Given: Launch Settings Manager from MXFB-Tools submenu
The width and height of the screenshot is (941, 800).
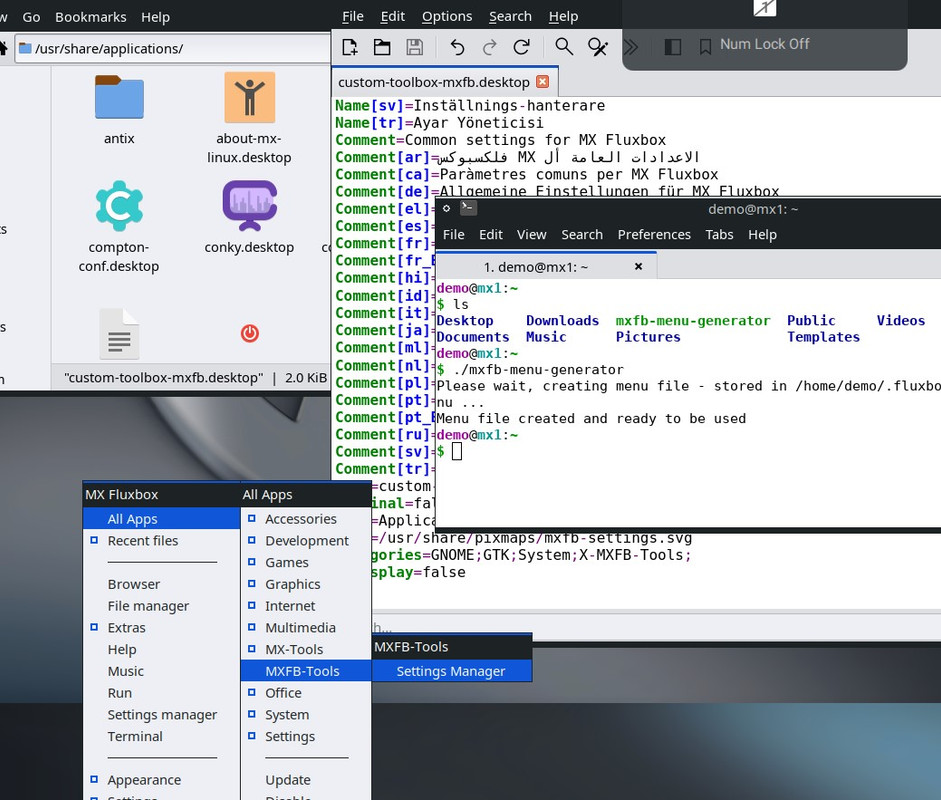Looking at the screenshot, I should [x=452, y=671].
